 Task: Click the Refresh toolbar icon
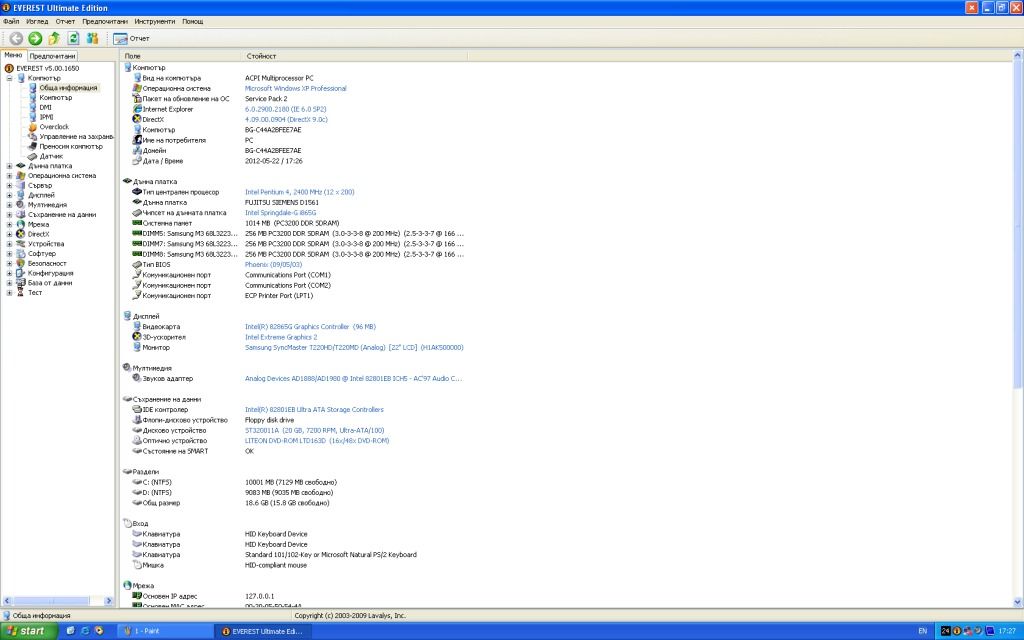tap(73, 39)
